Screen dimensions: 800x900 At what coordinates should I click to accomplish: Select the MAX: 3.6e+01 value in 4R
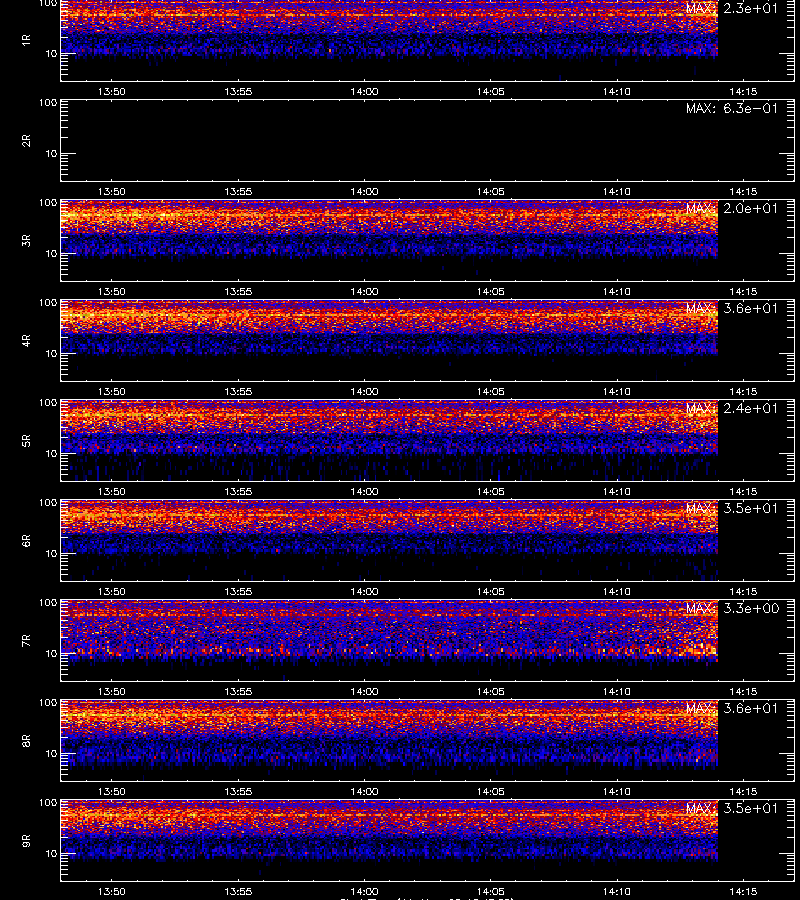[732, 308]
